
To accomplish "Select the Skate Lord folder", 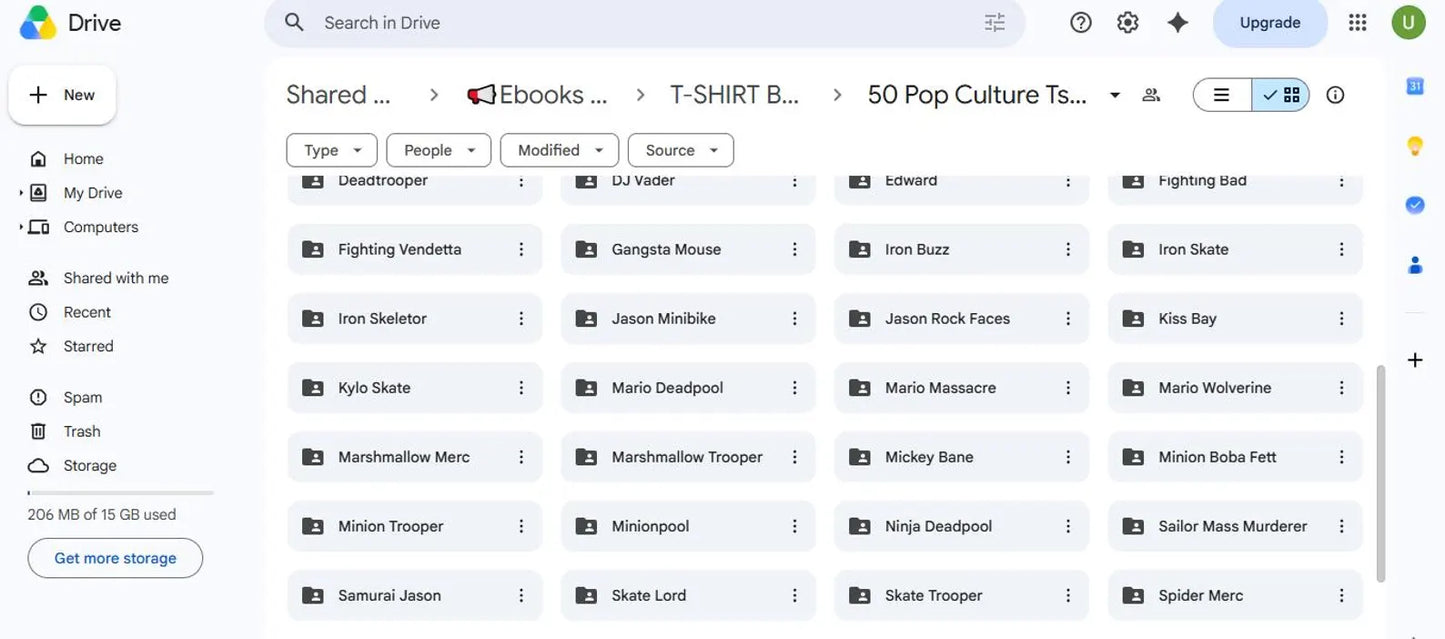I will pos(688,595).
